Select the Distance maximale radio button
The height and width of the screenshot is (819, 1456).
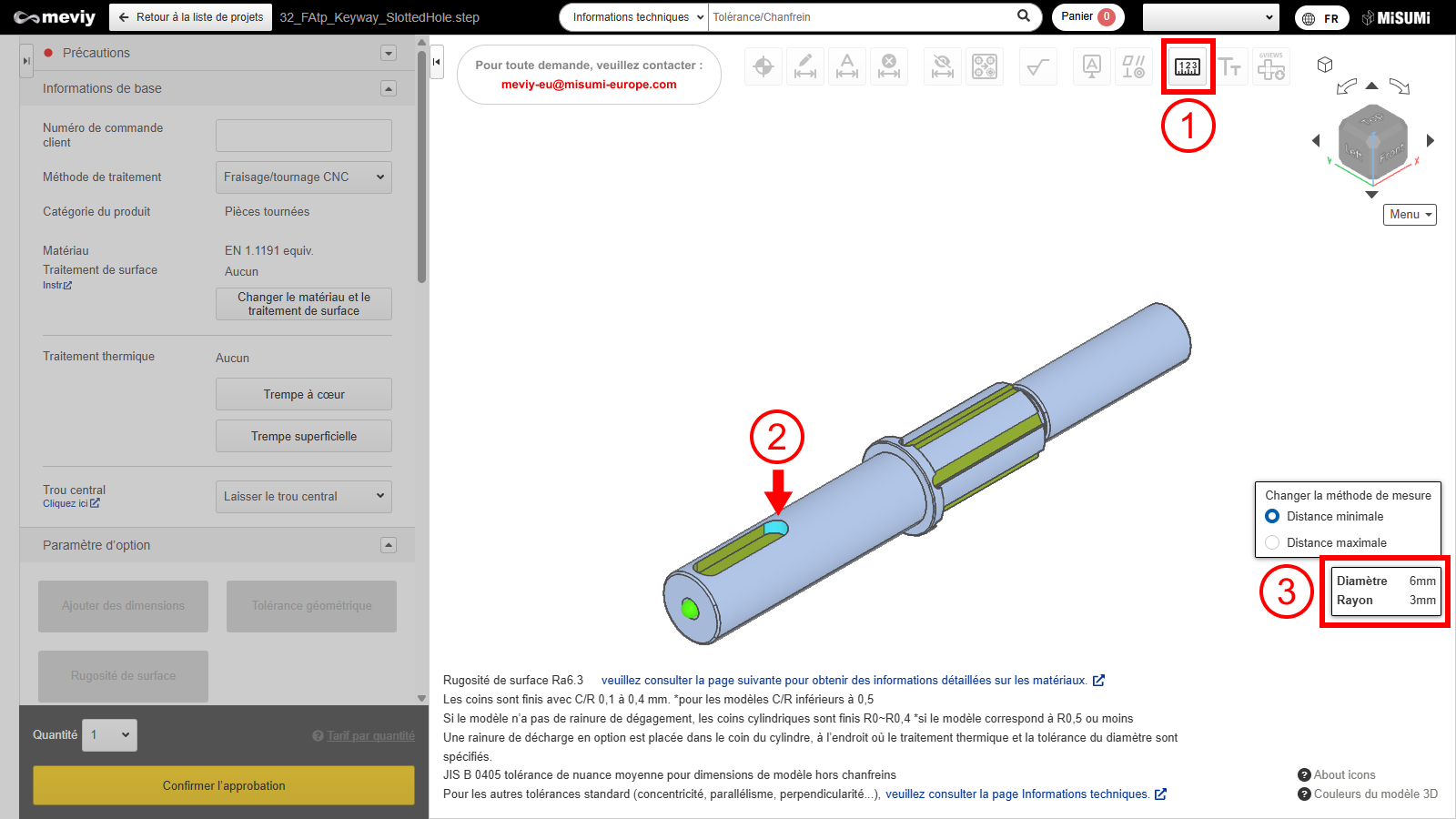pyautogui.click(x=1272, y=542)
